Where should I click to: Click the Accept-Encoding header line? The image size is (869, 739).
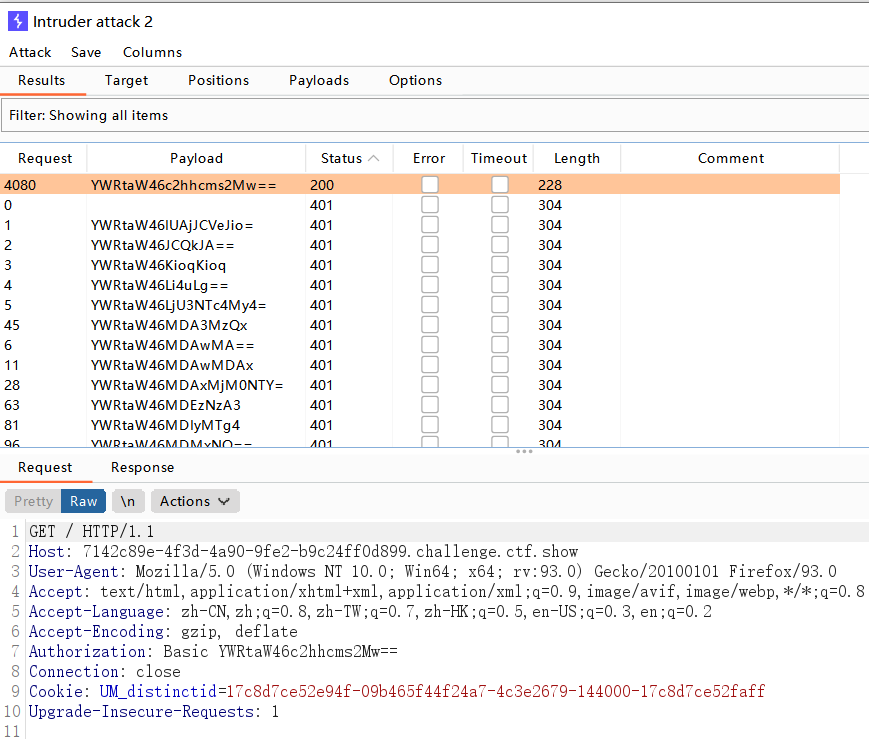pos(163,631)
